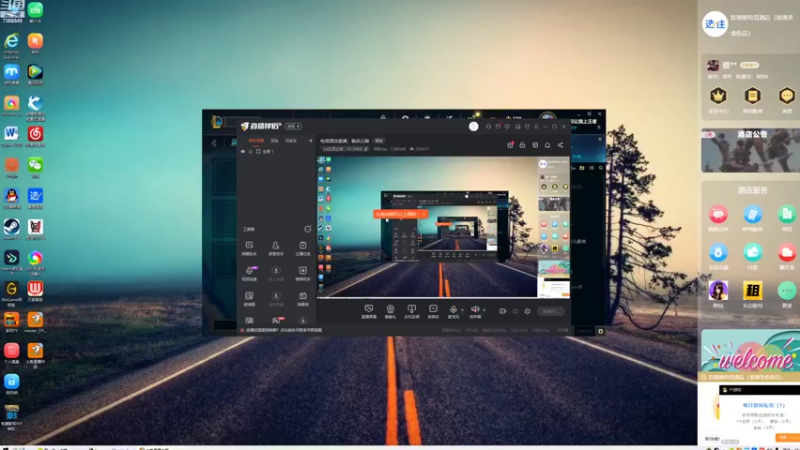The image size is (800, 450).
Task: Expand microphone options arrow in streaming toolbar
Action: click(x=462, y=310)
